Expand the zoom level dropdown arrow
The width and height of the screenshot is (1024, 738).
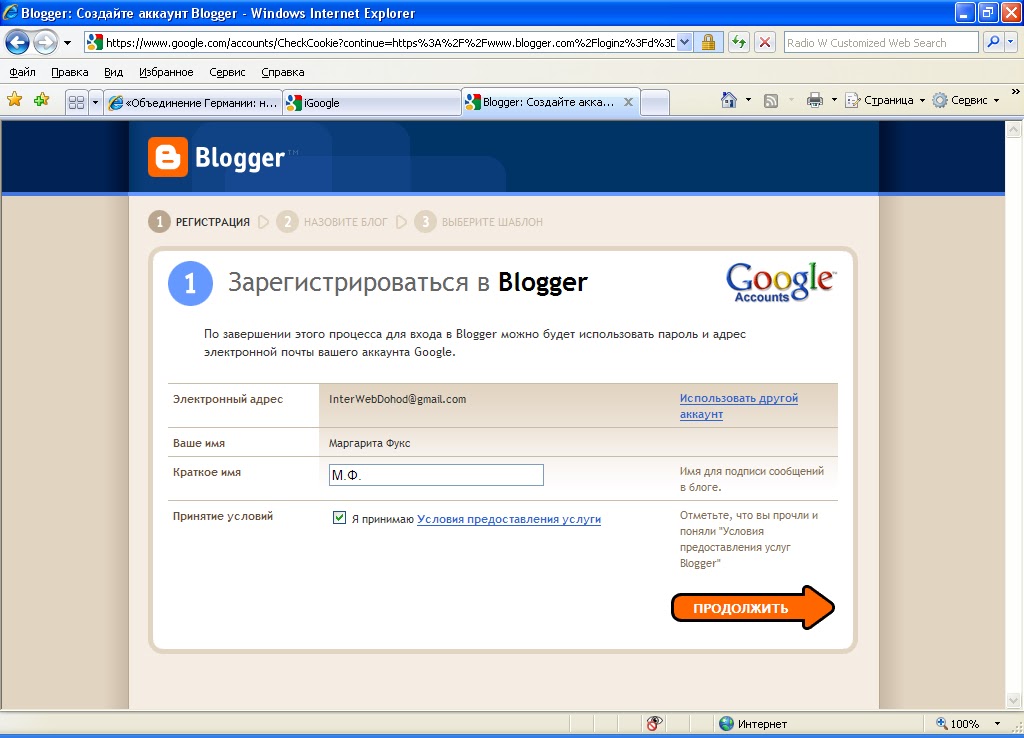997,724
